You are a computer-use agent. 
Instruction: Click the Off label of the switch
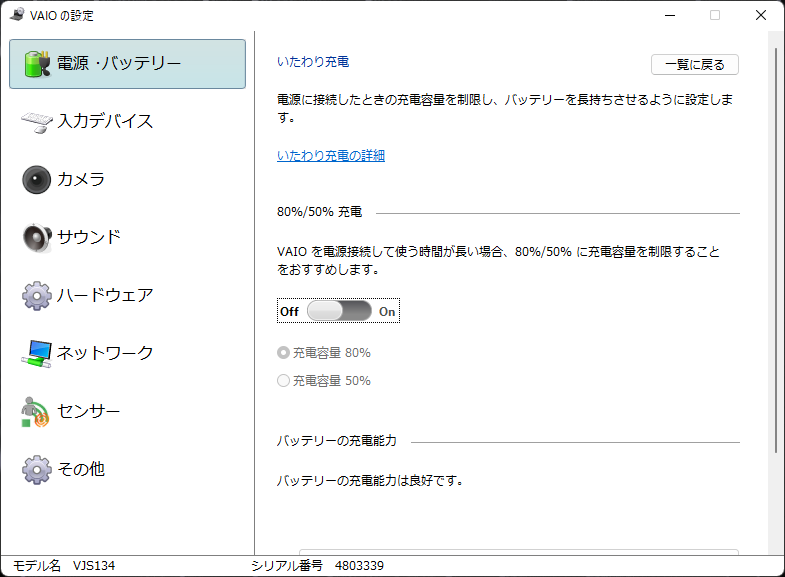pos(289,312)
